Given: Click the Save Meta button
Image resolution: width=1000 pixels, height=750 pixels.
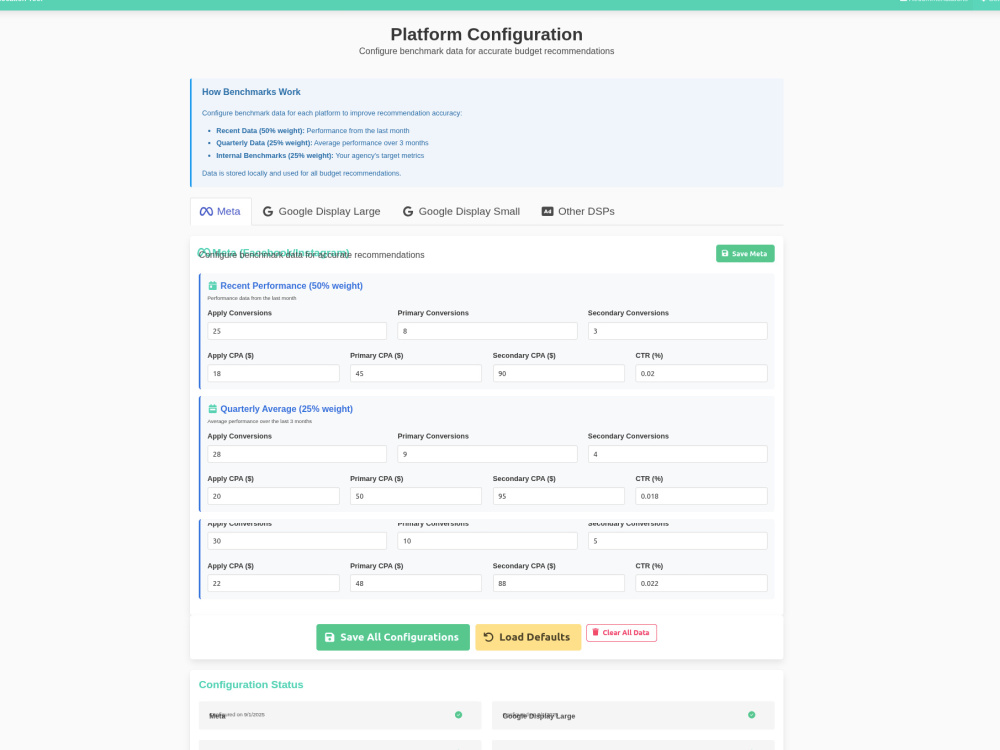Looking at the screenshot, I should click(x=745, y=254).
